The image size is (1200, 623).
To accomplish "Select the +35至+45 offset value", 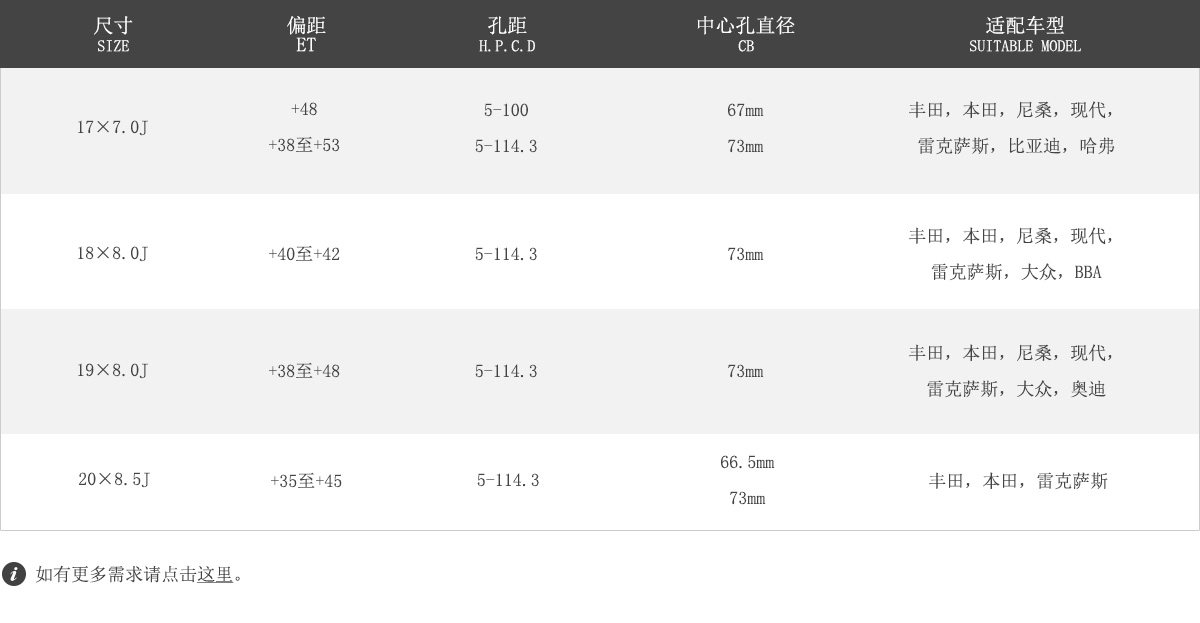I will click(x=306, y=481).
